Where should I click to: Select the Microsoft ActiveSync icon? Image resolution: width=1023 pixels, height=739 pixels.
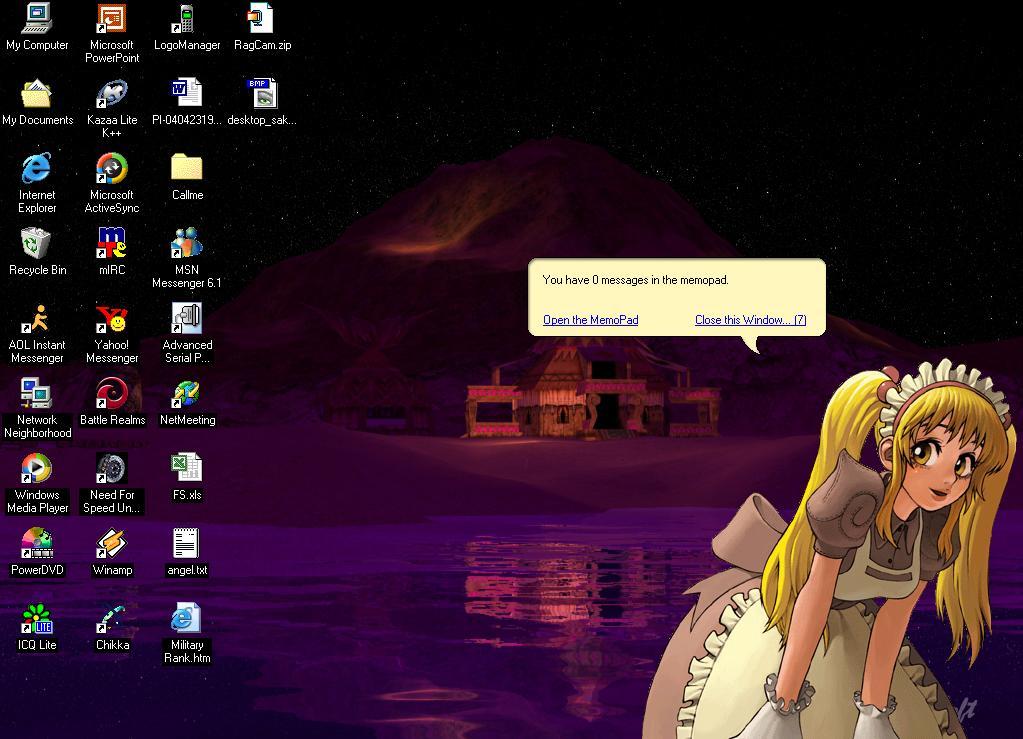pyautogui.click(x=112, y=170)
